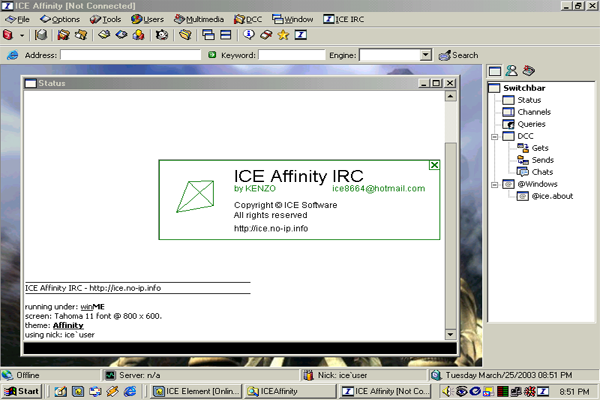Click the open folder icon after cat face
600x400 pixels.
(185, 35)
